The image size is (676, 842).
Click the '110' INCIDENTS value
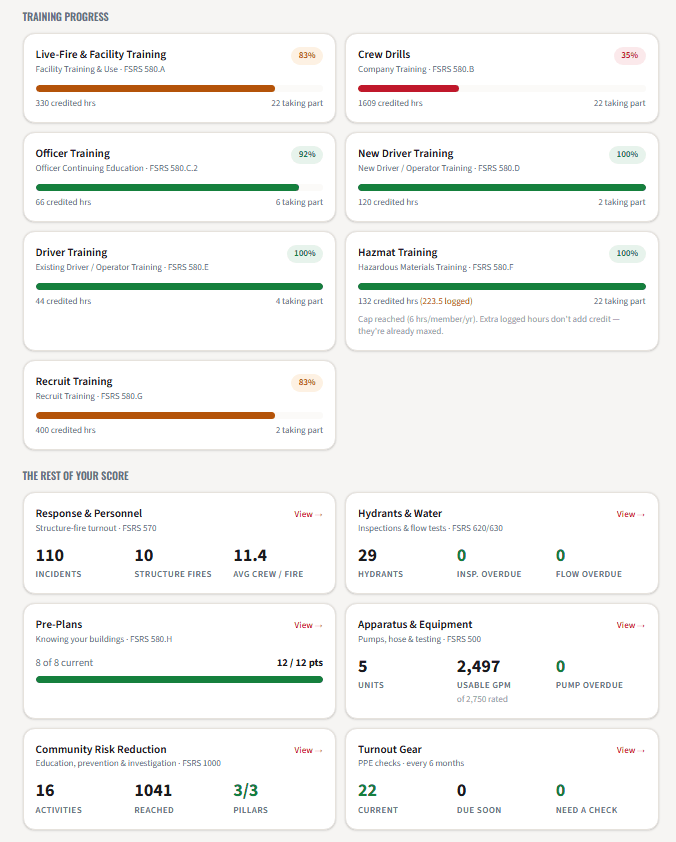click(50, 555)
